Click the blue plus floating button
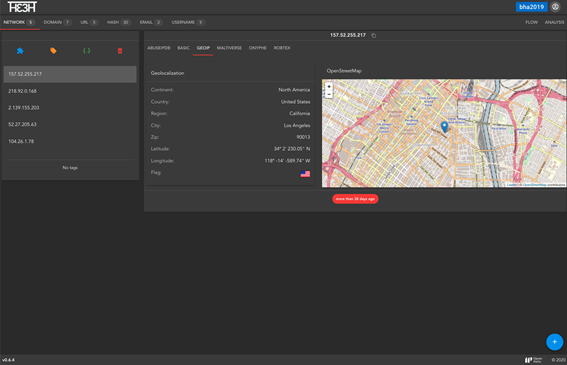 554,342
